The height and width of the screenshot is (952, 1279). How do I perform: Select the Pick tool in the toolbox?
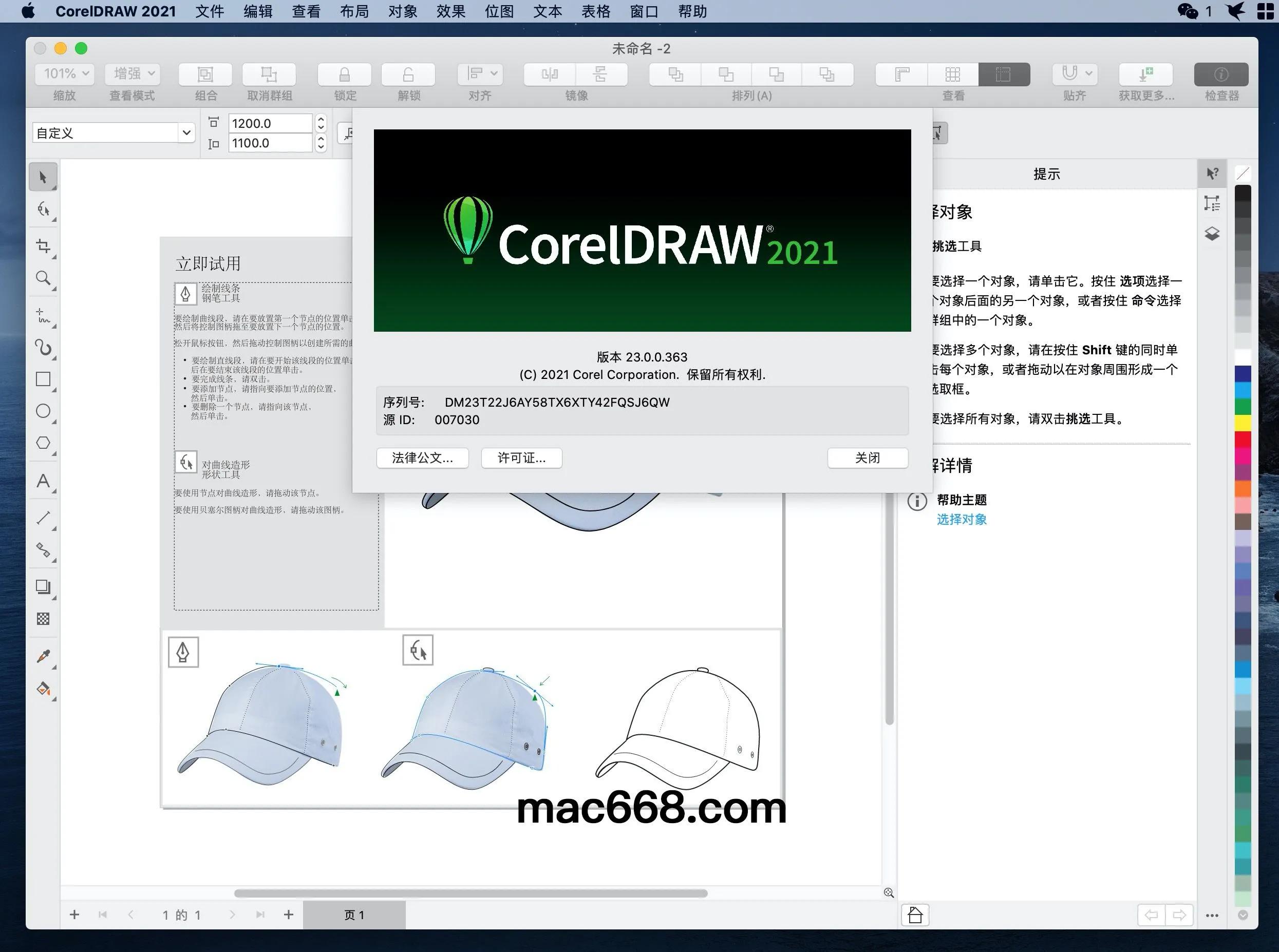click(43, 177)
